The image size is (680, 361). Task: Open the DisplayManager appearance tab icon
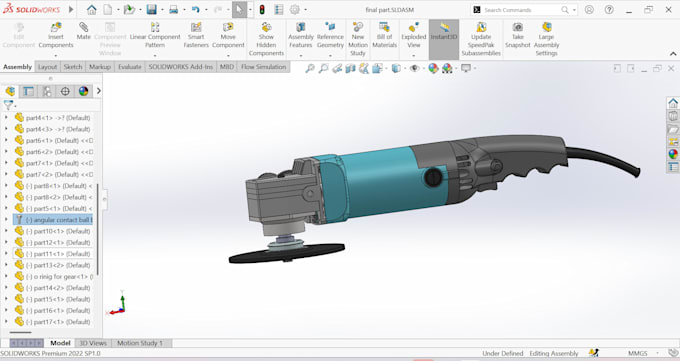(83, 91)
